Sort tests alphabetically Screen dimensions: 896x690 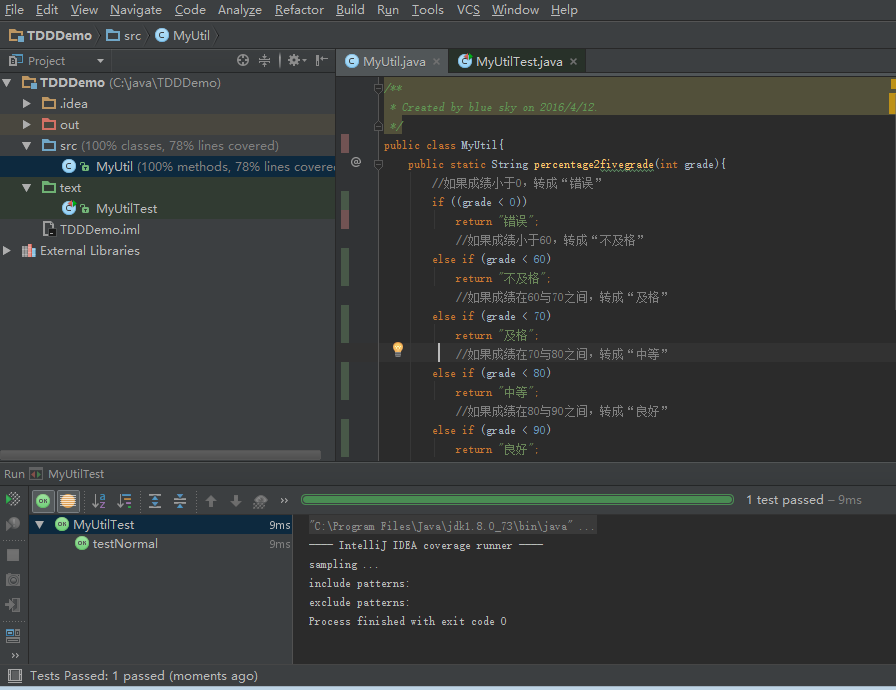[98, 501]
